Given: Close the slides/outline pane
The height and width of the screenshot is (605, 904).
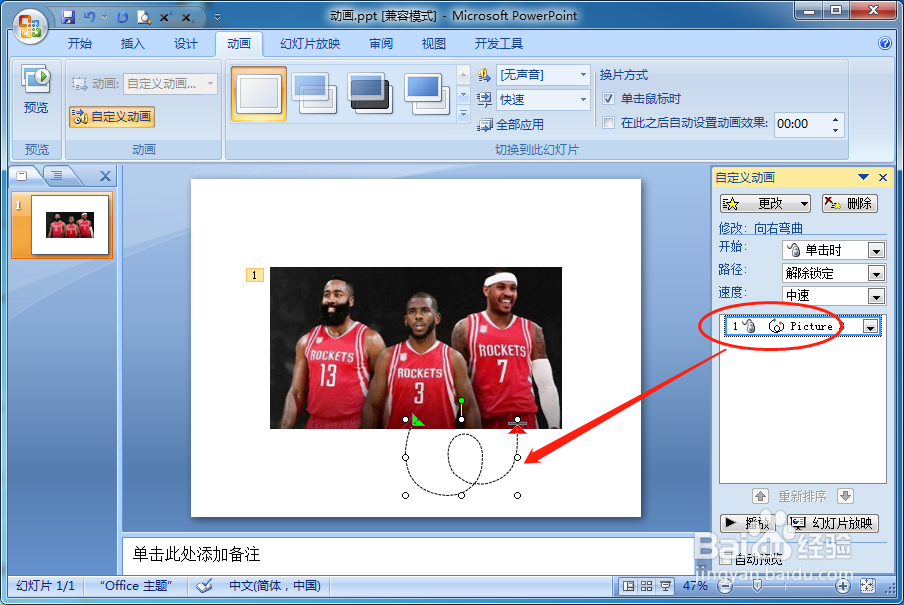Looking at the screenshot, I should pyautogui.click(x=105, y=176).
